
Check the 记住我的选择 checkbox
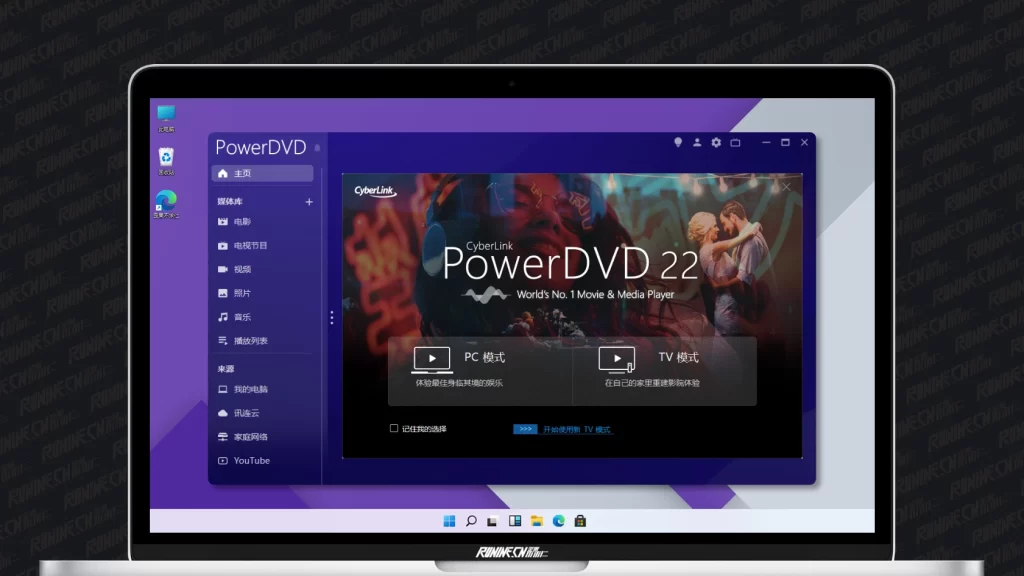pyautogui.click(x=394, y=429)
